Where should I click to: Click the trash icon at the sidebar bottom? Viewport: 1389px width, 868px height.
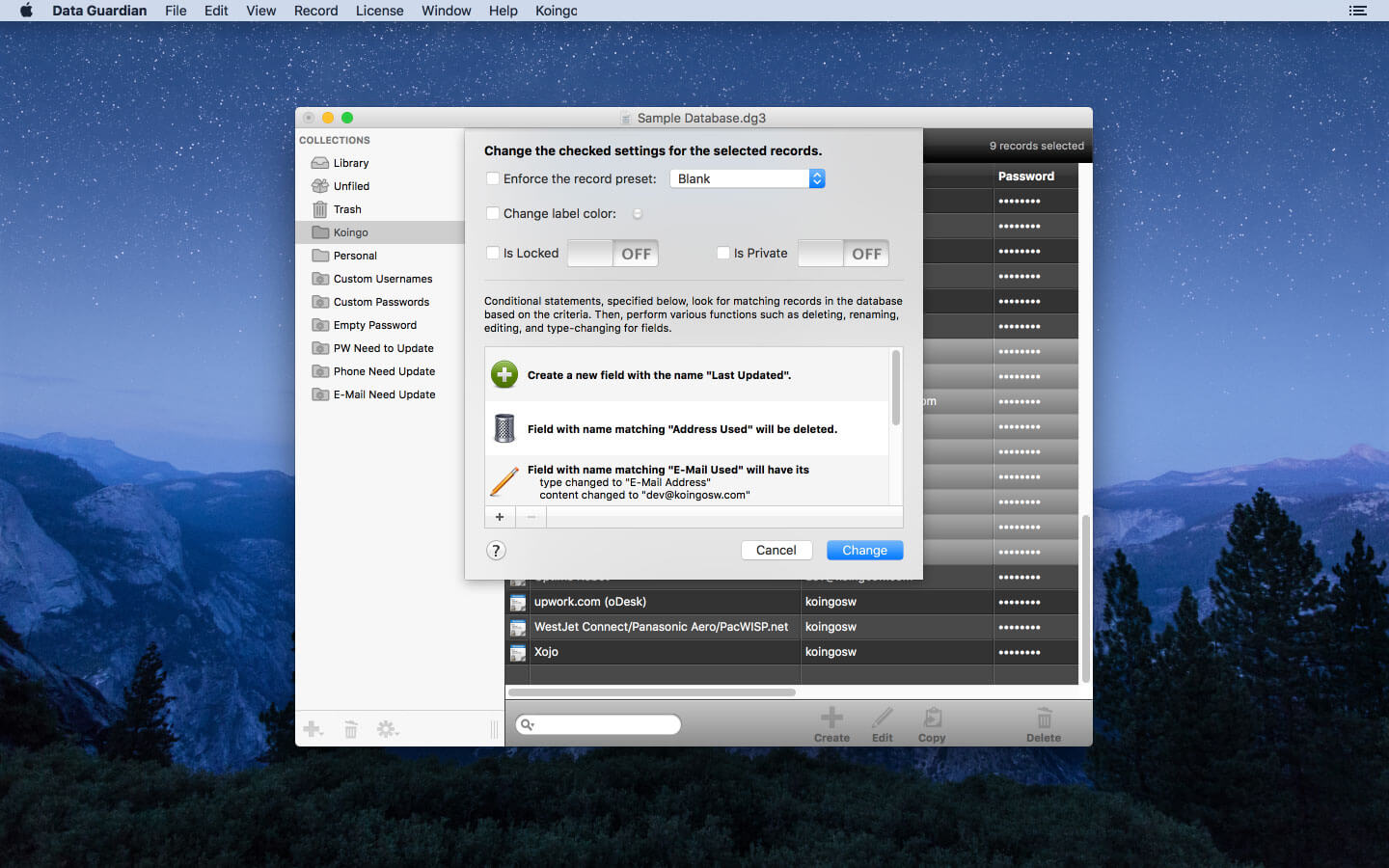pyautogui.click(x=350, y=729)
